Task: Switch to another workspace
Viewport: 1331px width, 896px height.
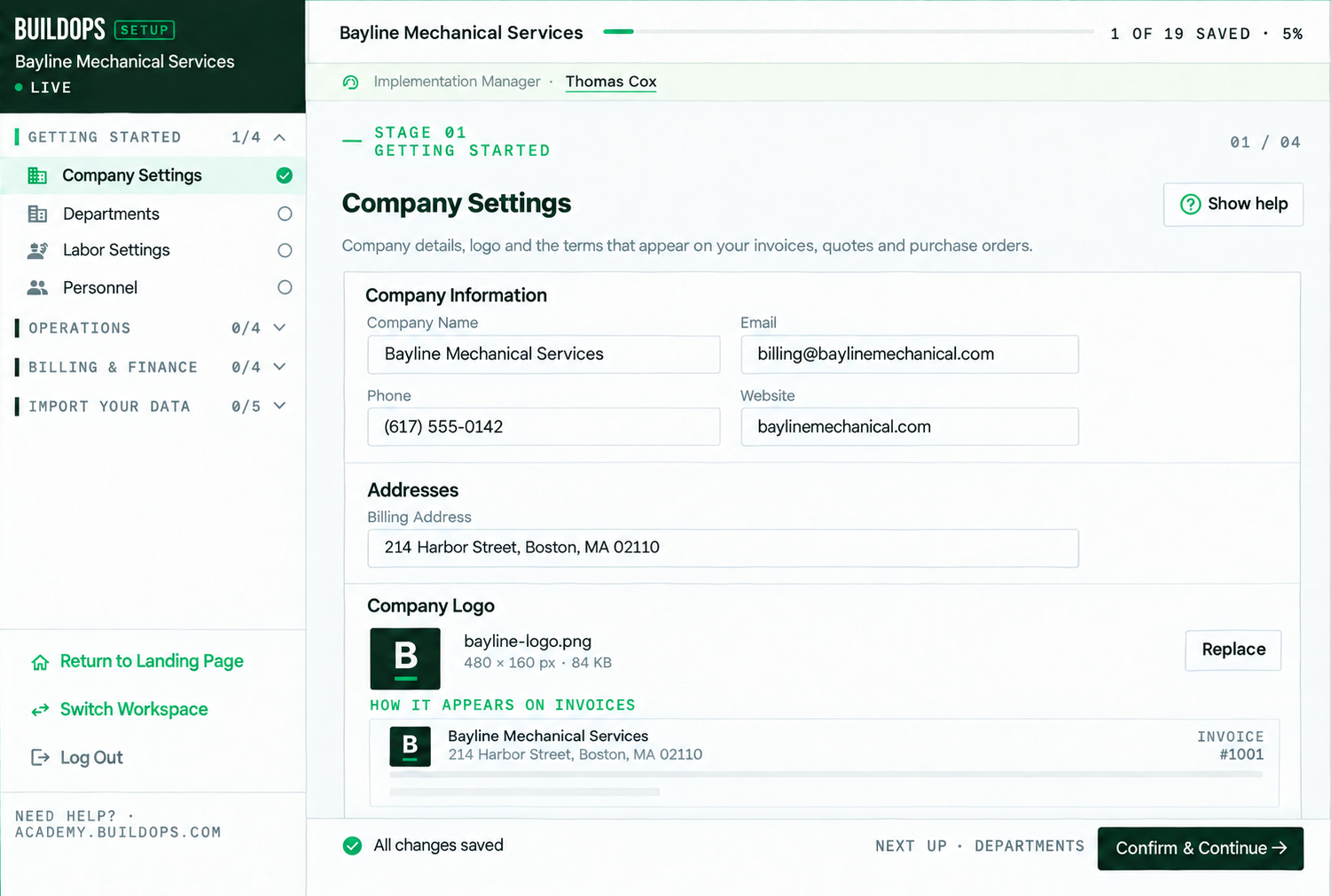Action: click(x=120, y=710)
